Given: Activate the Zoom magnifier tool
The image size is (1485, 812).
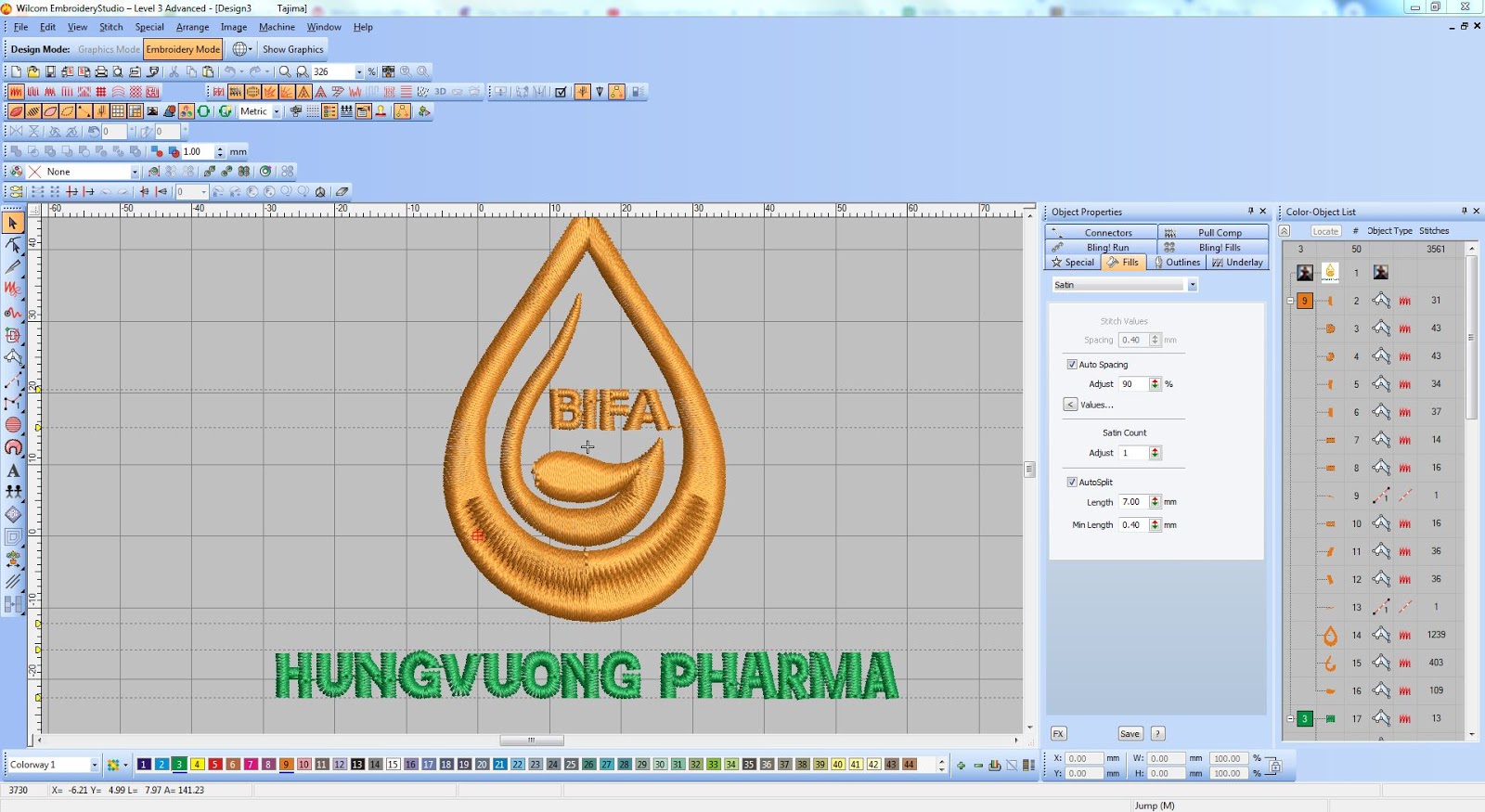Looking at the screenshot, I should pos(285,71).
